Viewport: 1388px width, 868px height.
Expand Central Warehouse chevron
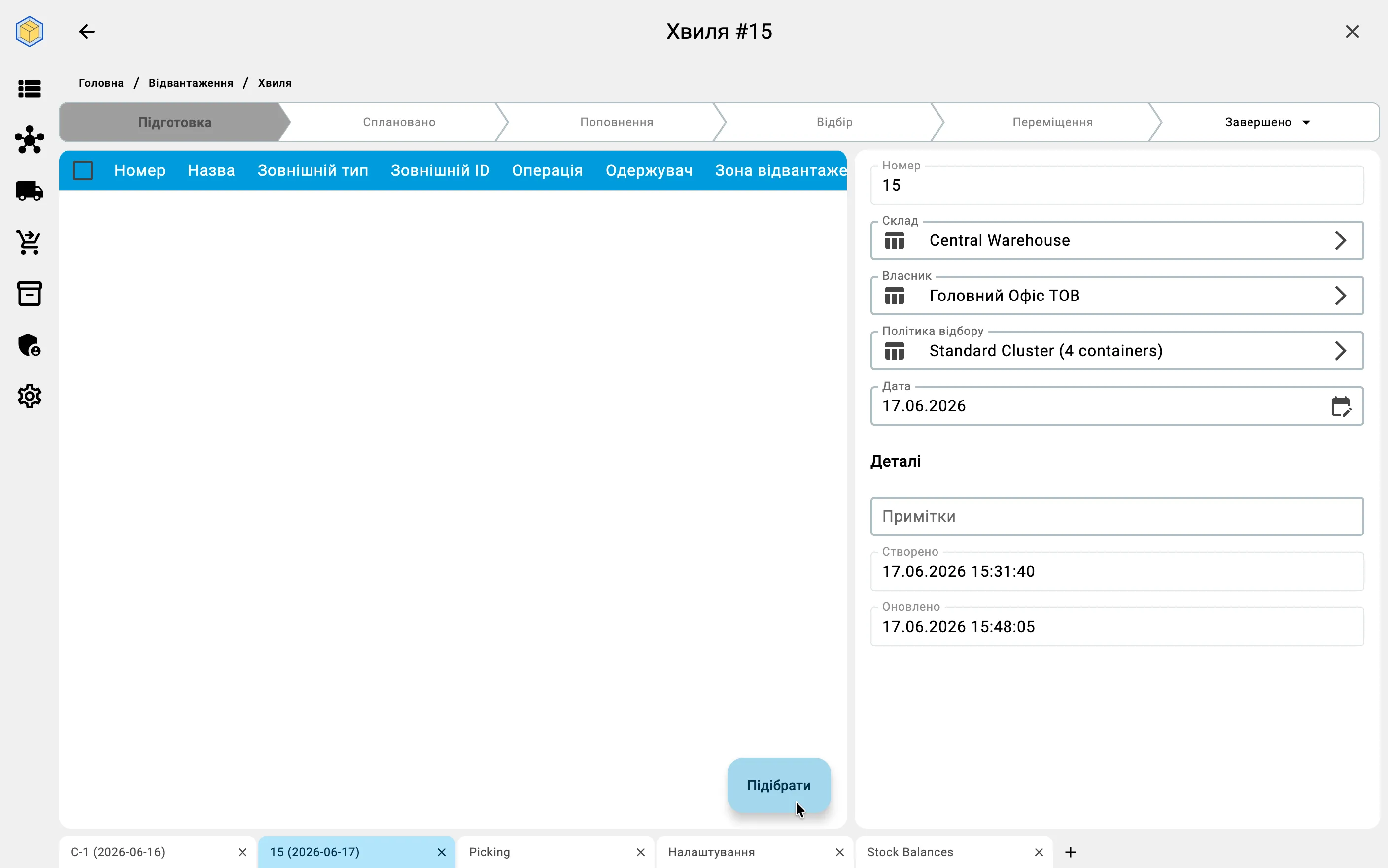point(1340,240)
